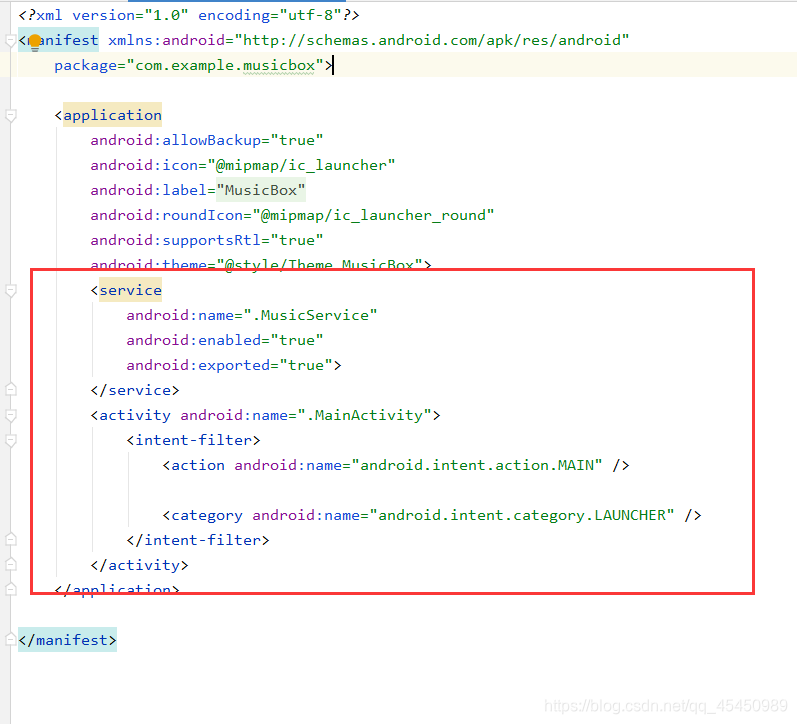This screenshot has height=724, width=797.
Task: Click fold marker at closing manifest tag
Action: click(10, 640)
